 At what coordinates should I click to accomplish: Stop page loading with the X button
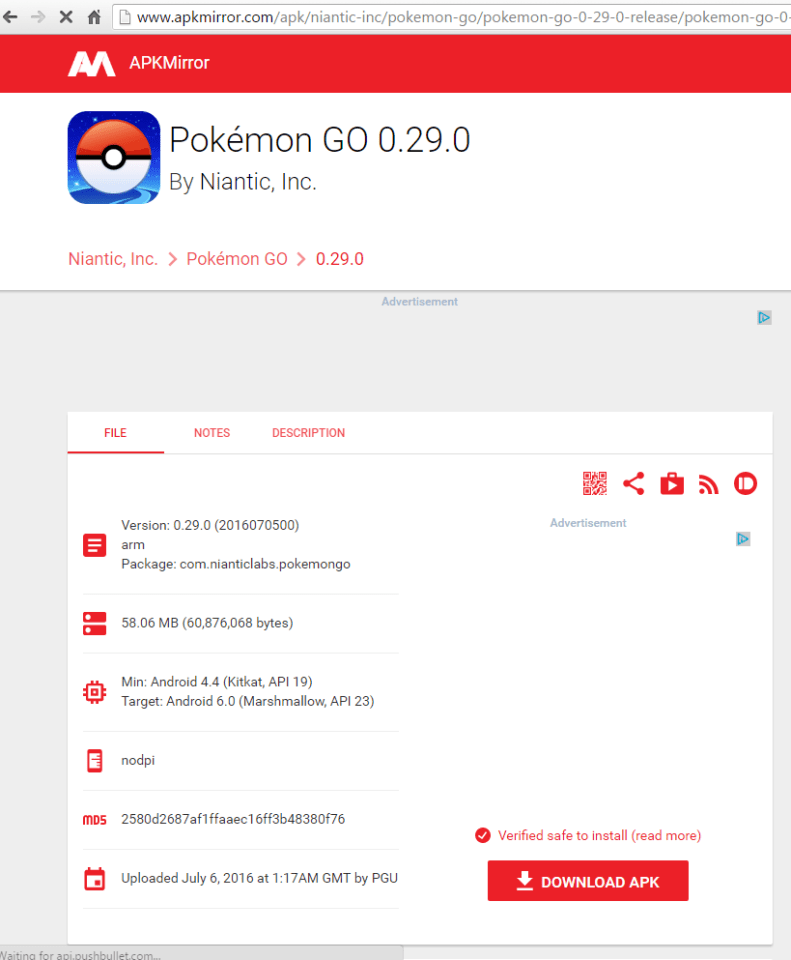[x=66, y=17]
